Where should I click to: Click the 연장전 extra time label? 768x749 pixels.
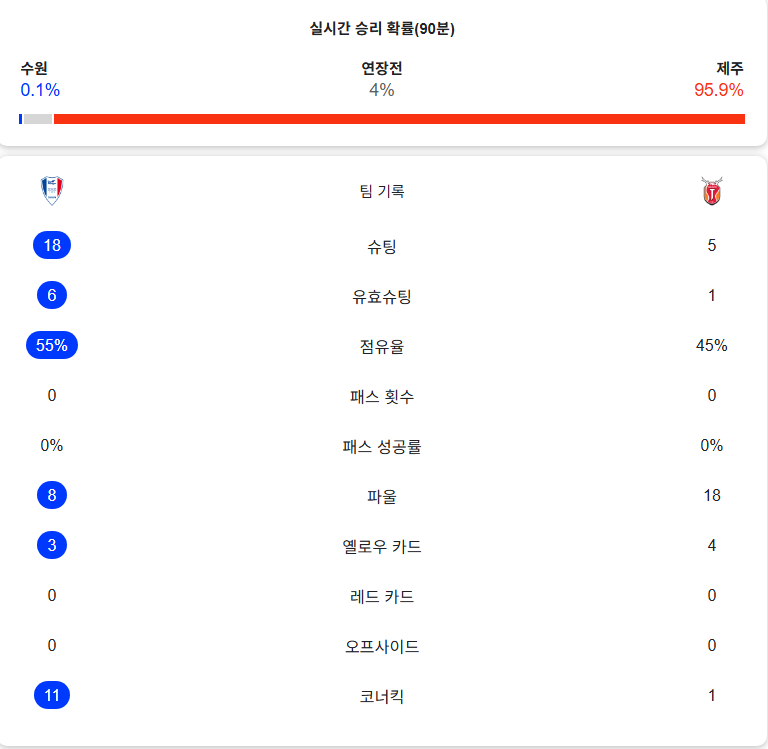pyautogui.click(x=382, y=68)
